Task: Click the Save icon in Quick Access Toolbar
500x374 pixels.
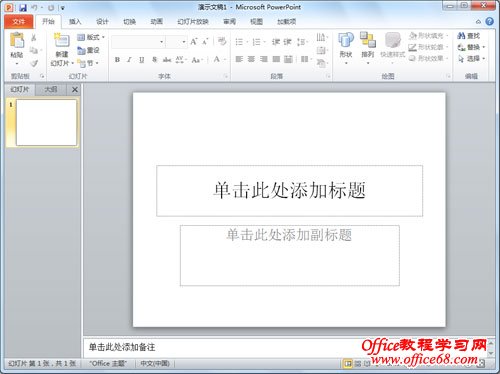Action: [22, 7]
